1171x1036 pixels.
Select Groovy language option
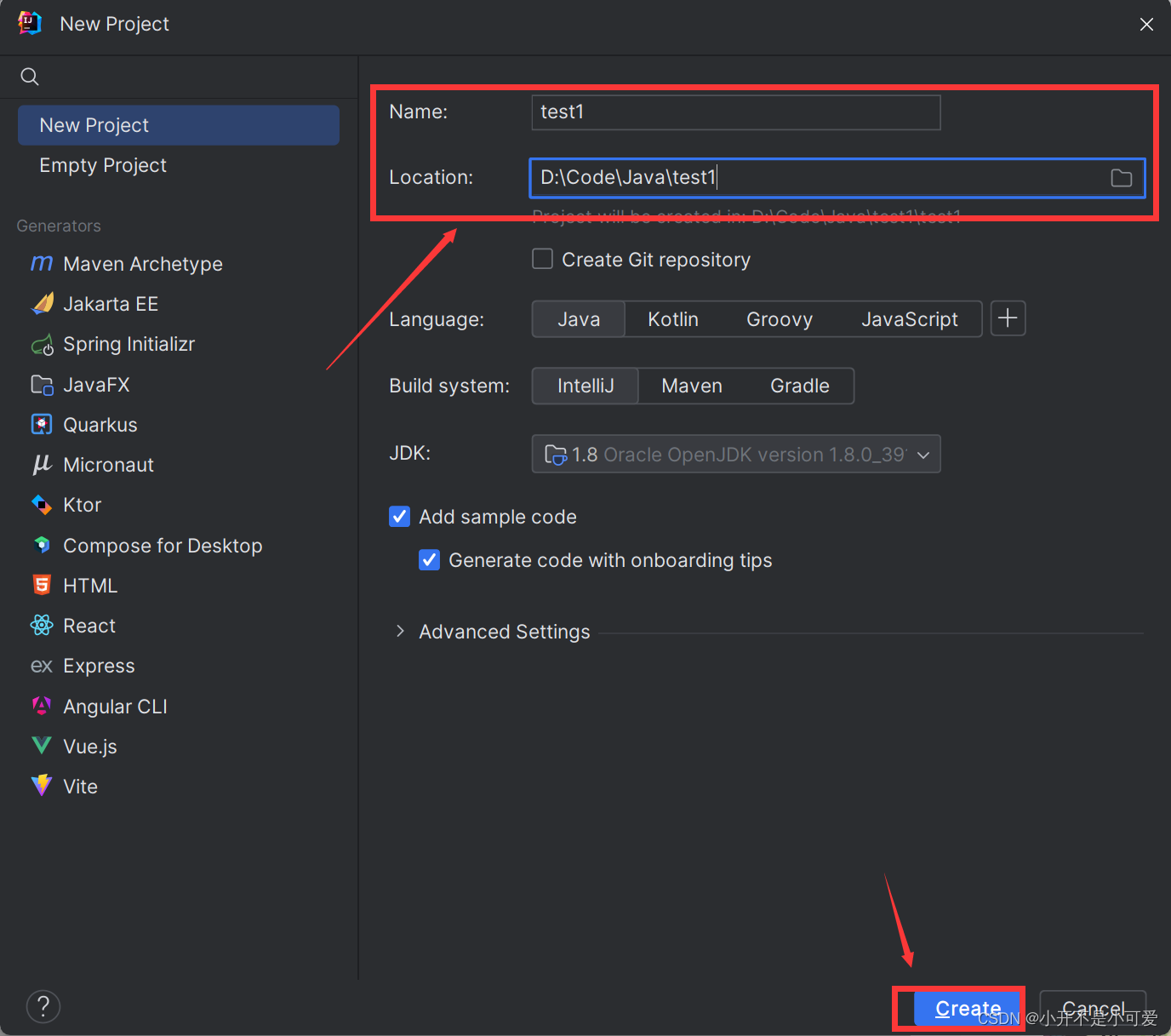pyautogui.click(x=780, y=319)
